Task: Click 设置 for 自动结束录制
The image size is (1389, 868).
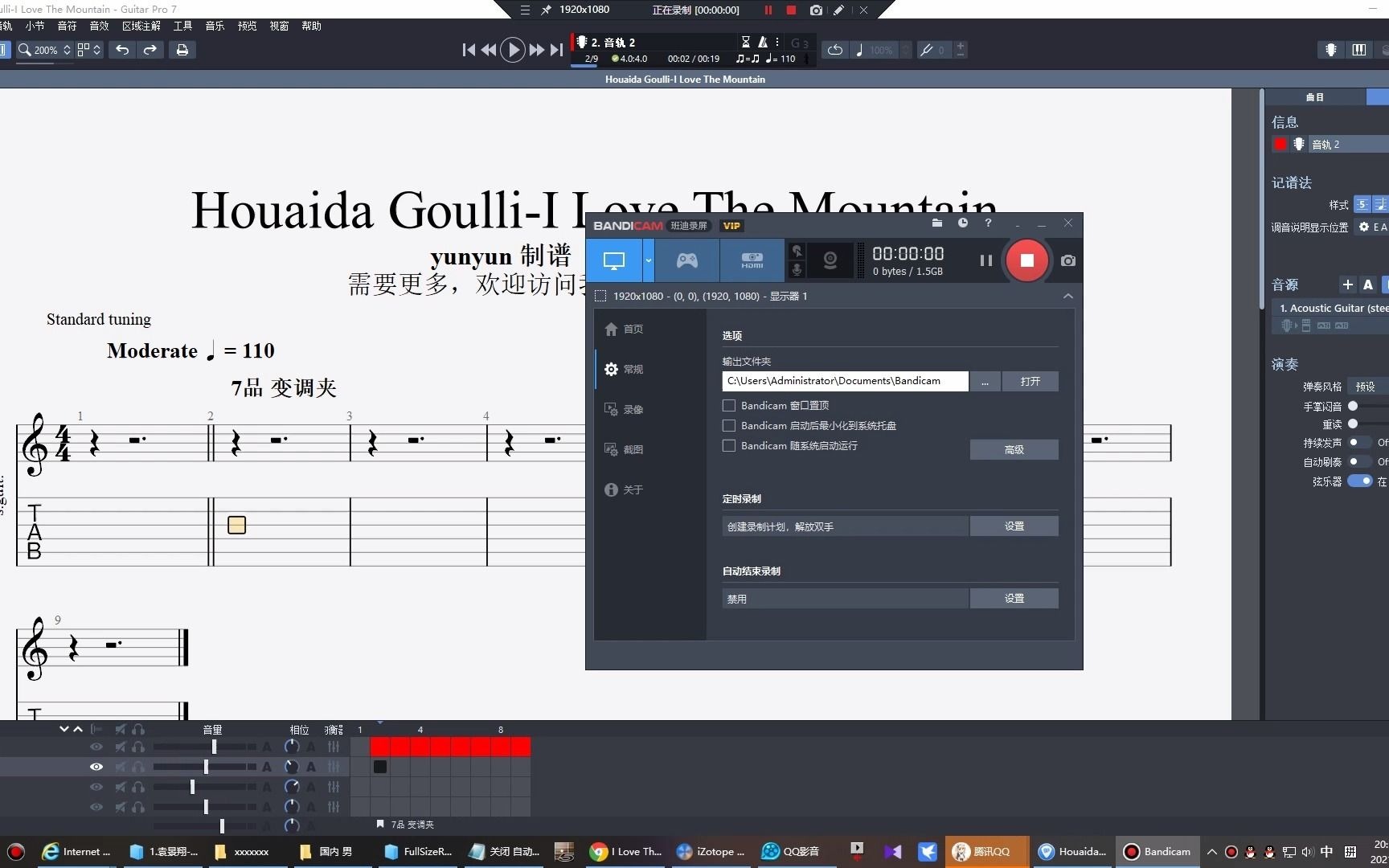Action: click(x=1014, y=598)
